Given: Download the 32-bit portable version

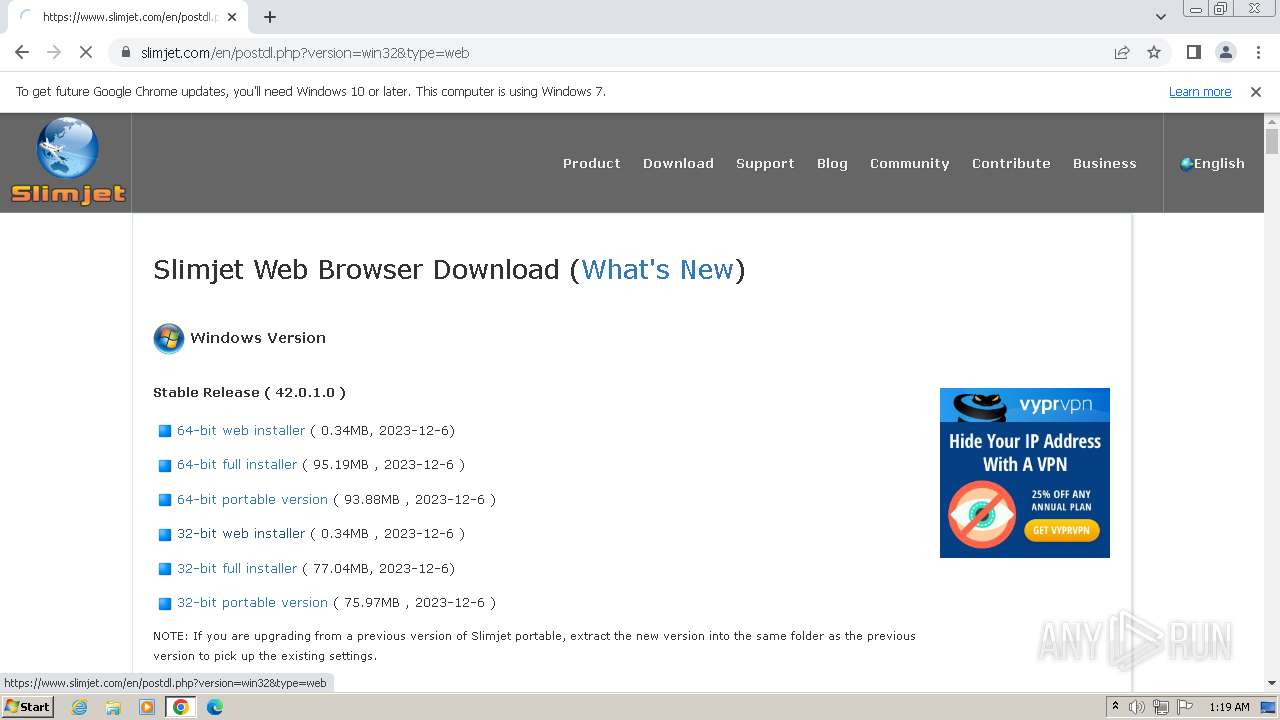Looking at the screenshot, I should click(x=252, y=602).
